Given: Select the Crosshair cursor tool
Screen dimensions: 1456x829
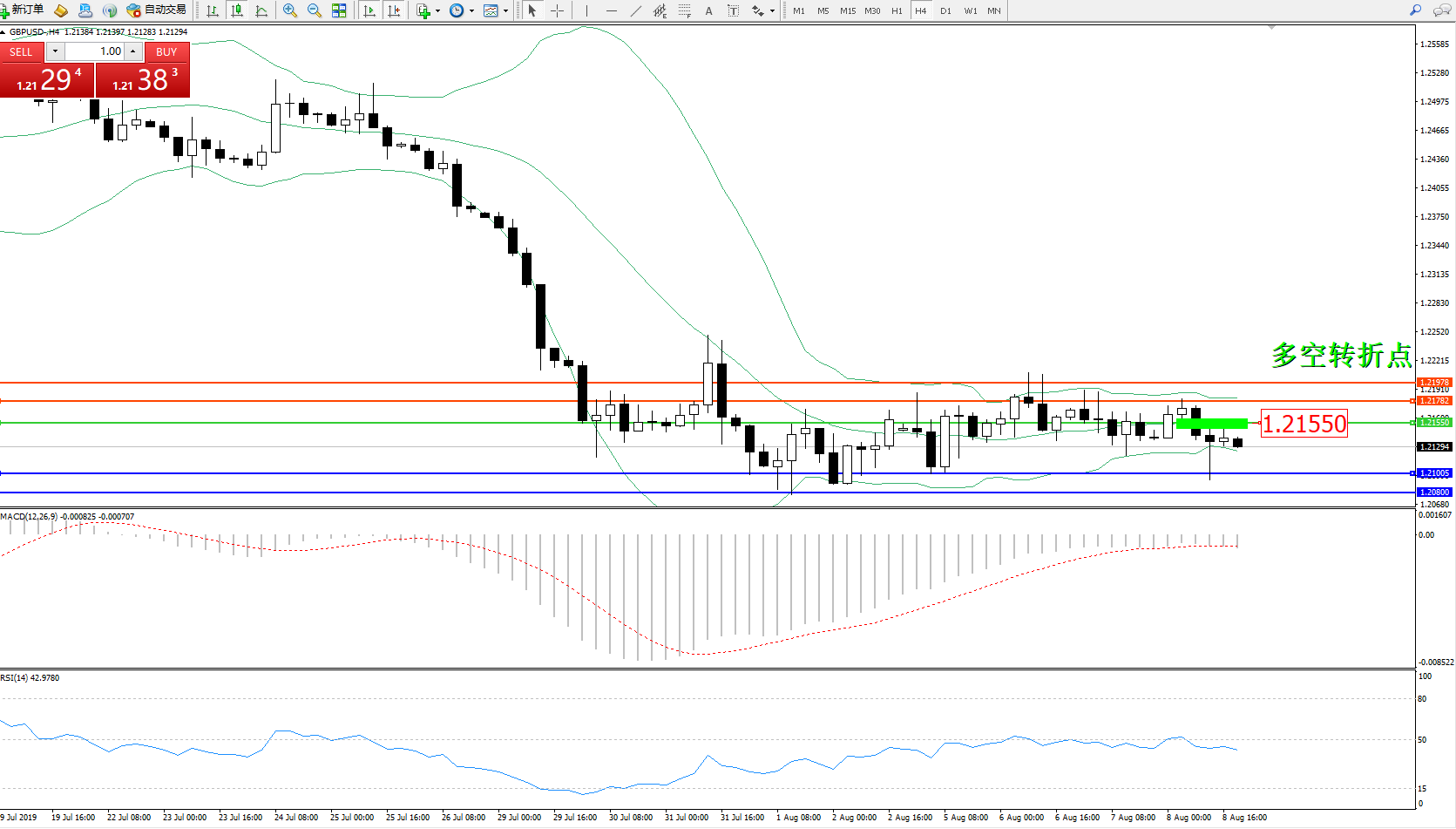Looking at the screenshot, I should (x=558, y=10).
